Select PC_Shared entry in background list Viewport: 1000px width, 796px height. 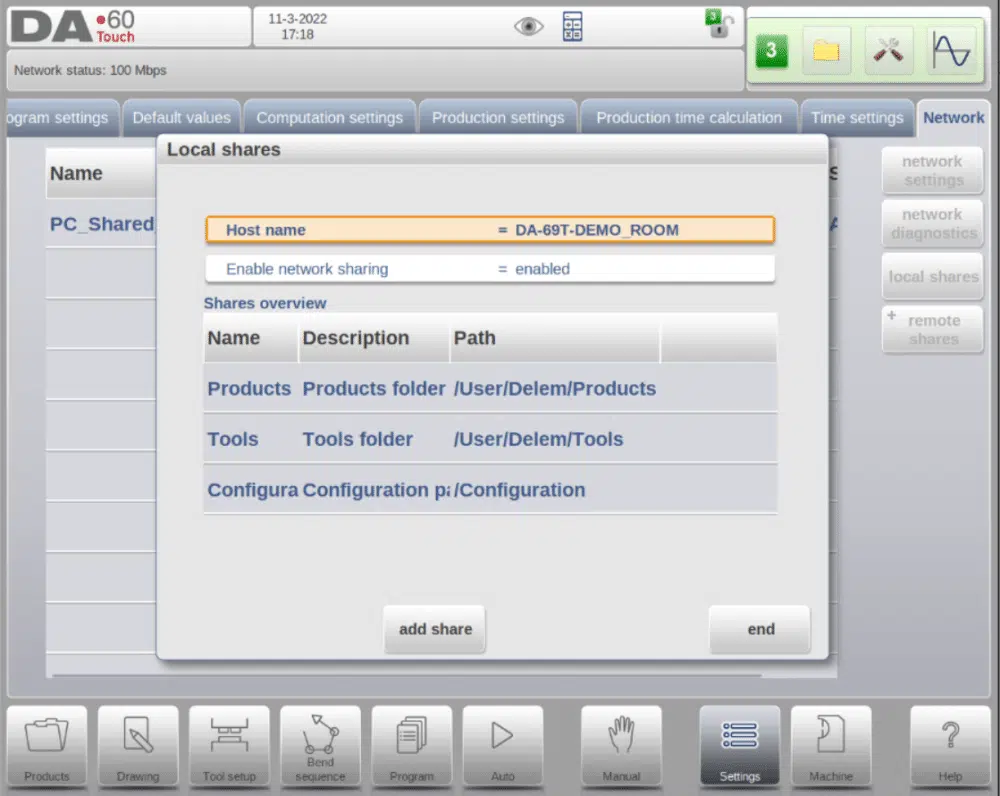(102, 224)
